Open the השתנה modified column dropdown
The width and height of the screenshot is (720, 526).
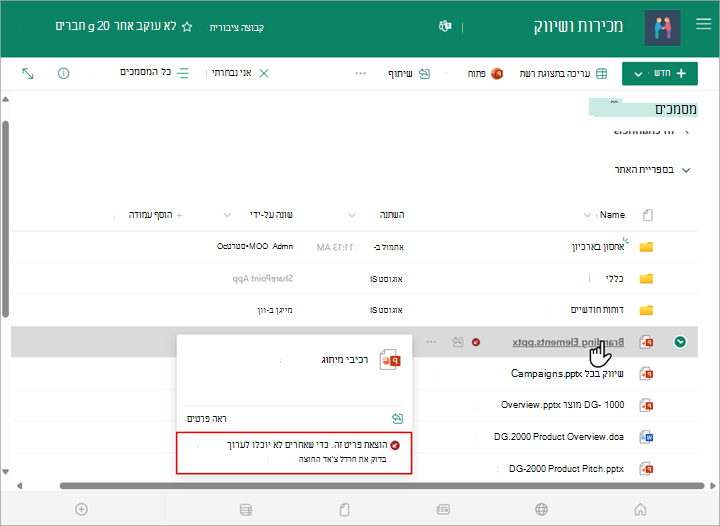(x=352, y=215)
